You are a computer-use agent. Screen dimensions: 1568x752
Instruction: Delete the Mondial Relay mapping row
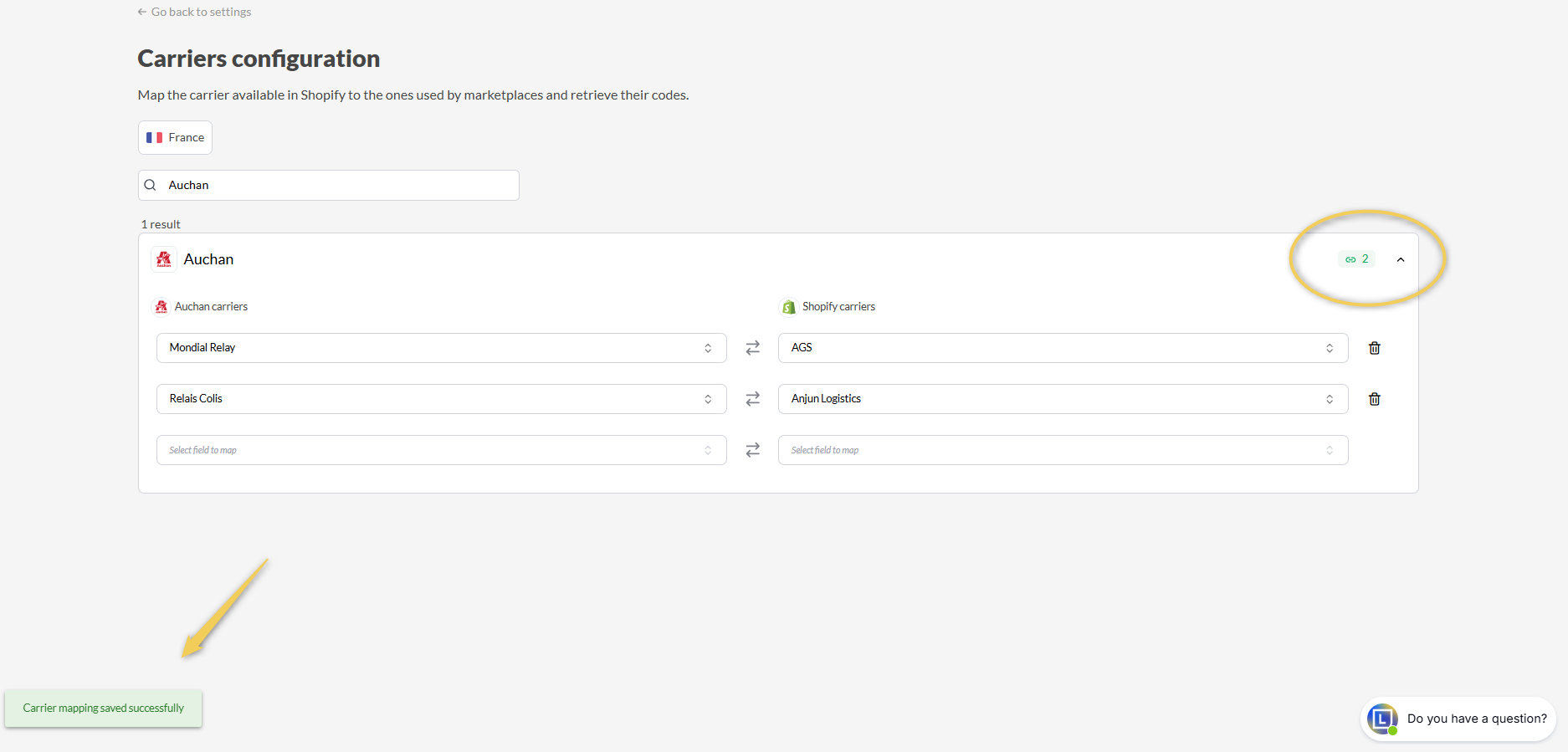click(1374, 348)
